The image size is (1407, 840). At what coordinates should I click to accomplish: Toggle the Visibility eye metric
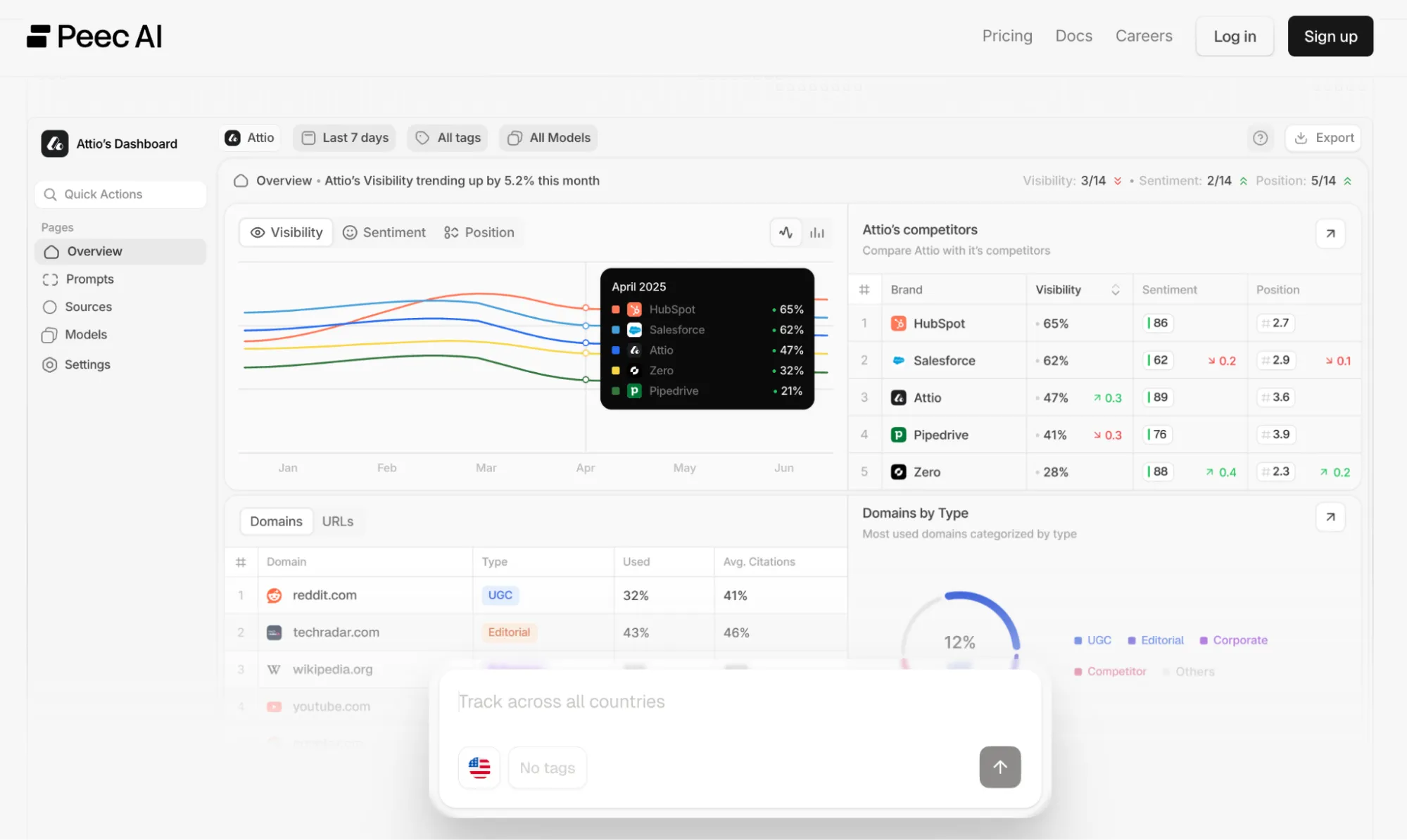(x=286, y=232)
